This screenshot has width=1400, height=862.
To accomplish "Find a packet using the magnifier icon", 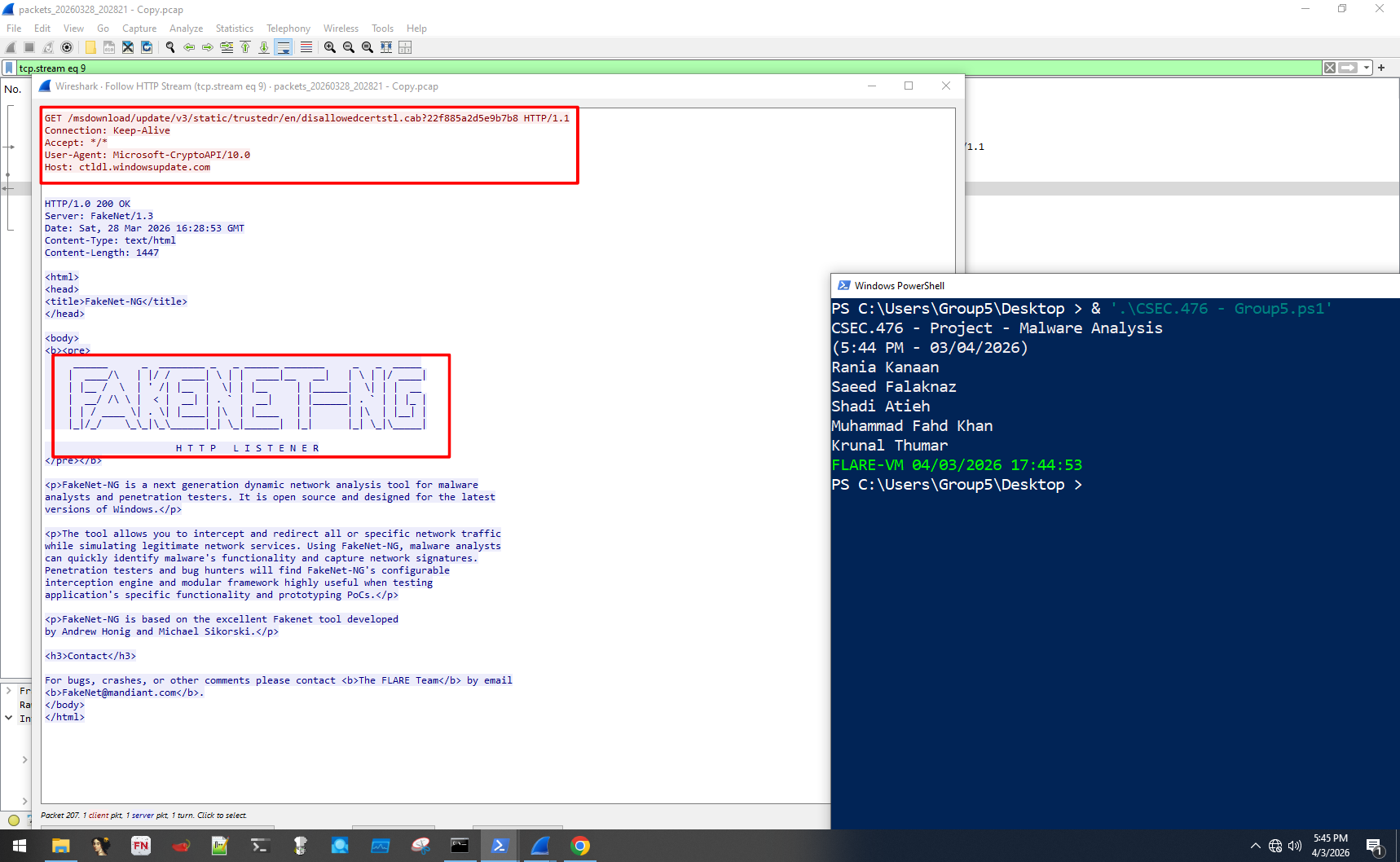I will [x=169, y=46].
